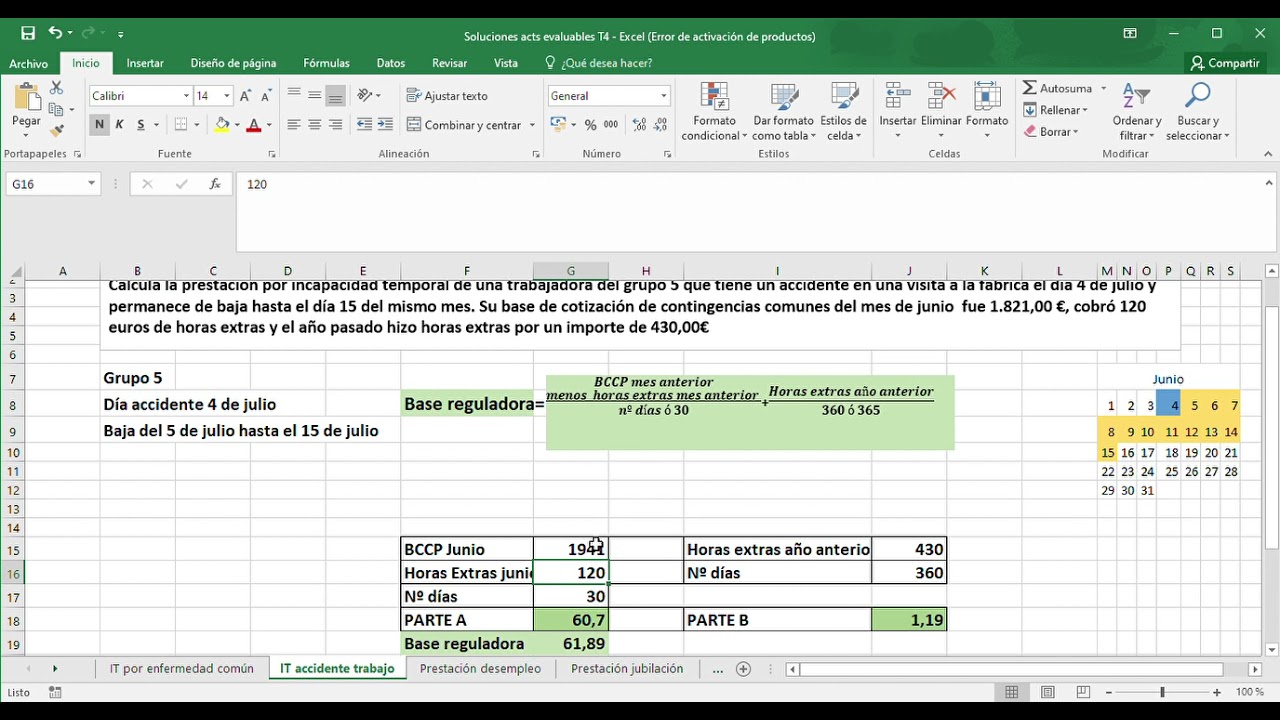Open the Autosuma dropdown arrow
The width and height of the screenshot is (1280, 720).
point(1103,88)
